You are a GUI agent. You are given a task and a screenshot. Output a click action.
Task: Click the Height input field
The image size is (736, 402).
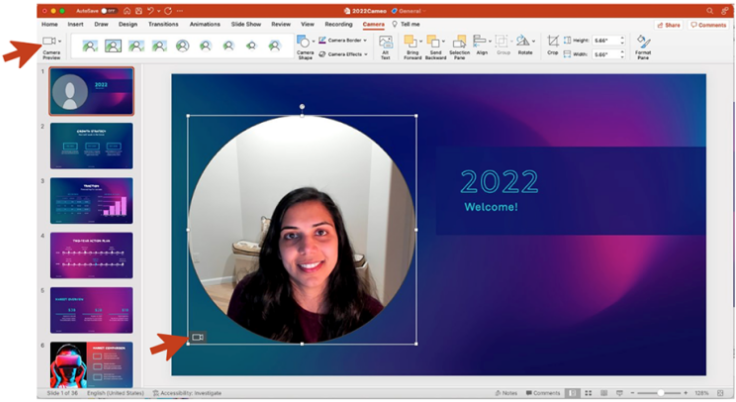click(x=606, y=41)
